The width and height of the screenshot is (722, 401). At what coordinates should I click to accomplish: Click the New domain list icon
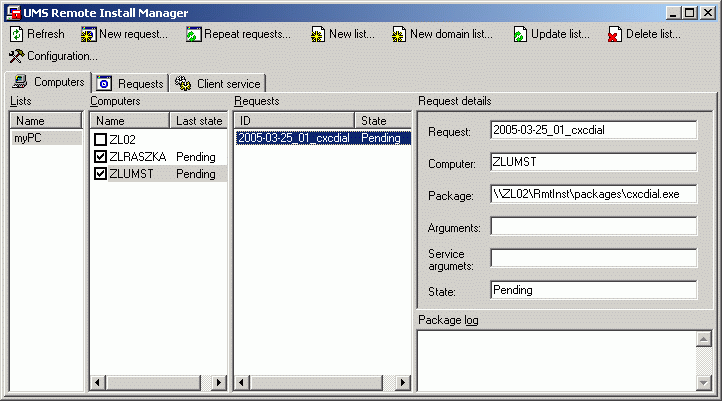point(399,35)
